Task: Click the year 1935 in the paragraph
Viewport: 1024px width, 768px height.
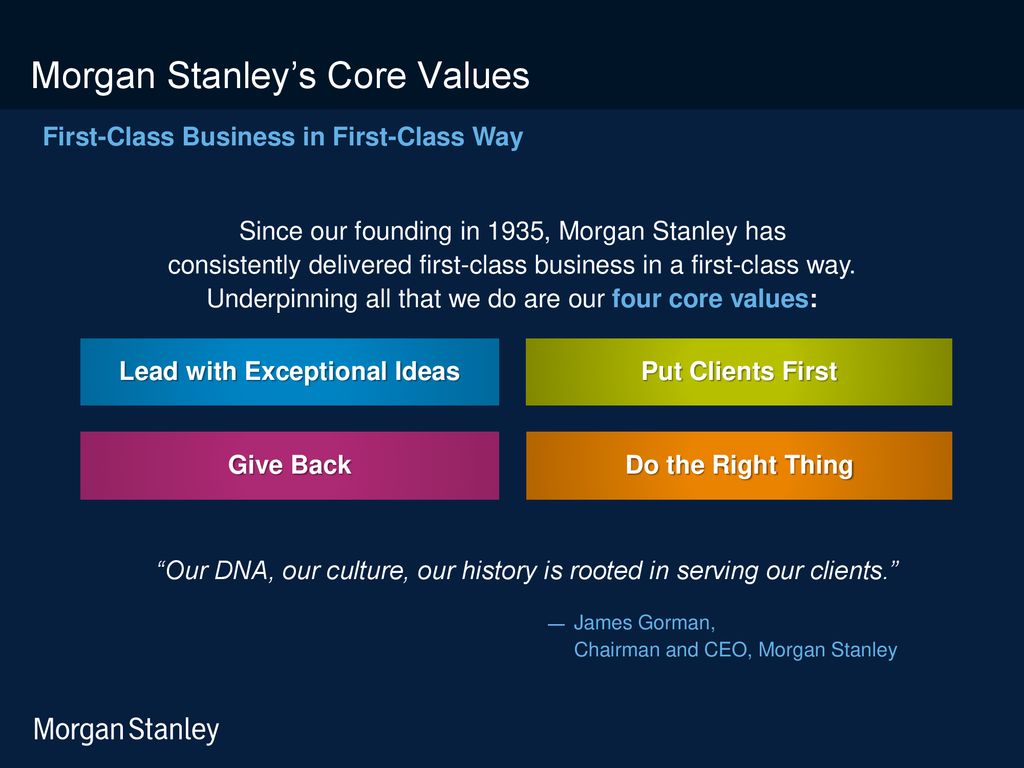Action: [x=515, y=231]
